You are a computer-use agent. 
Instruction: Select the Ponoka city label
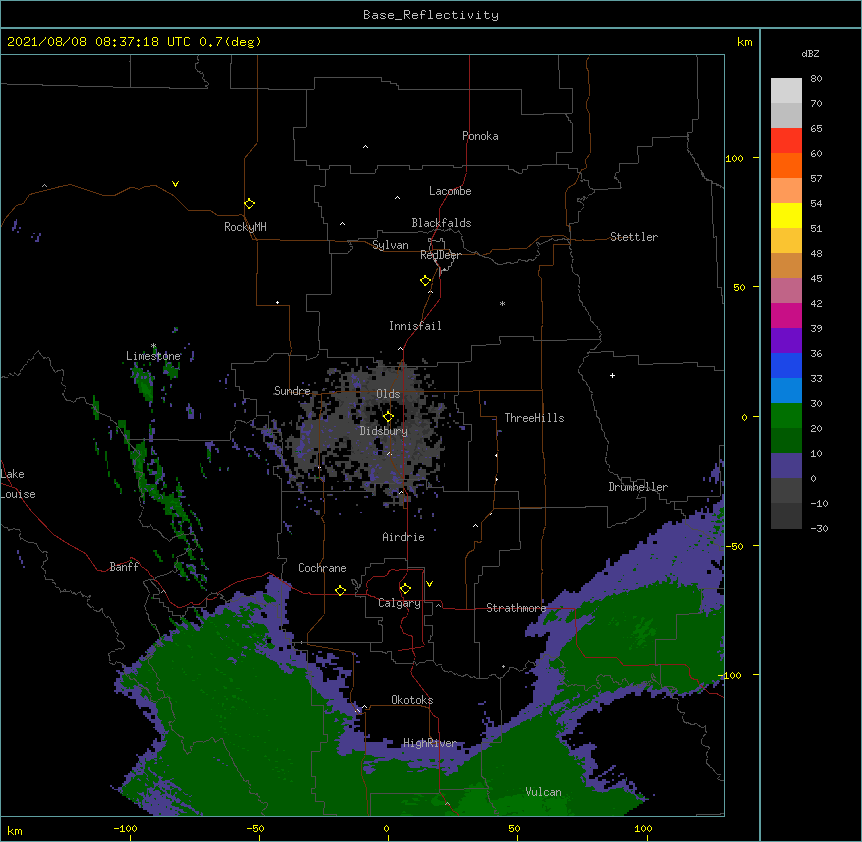(x=480, y=136)
